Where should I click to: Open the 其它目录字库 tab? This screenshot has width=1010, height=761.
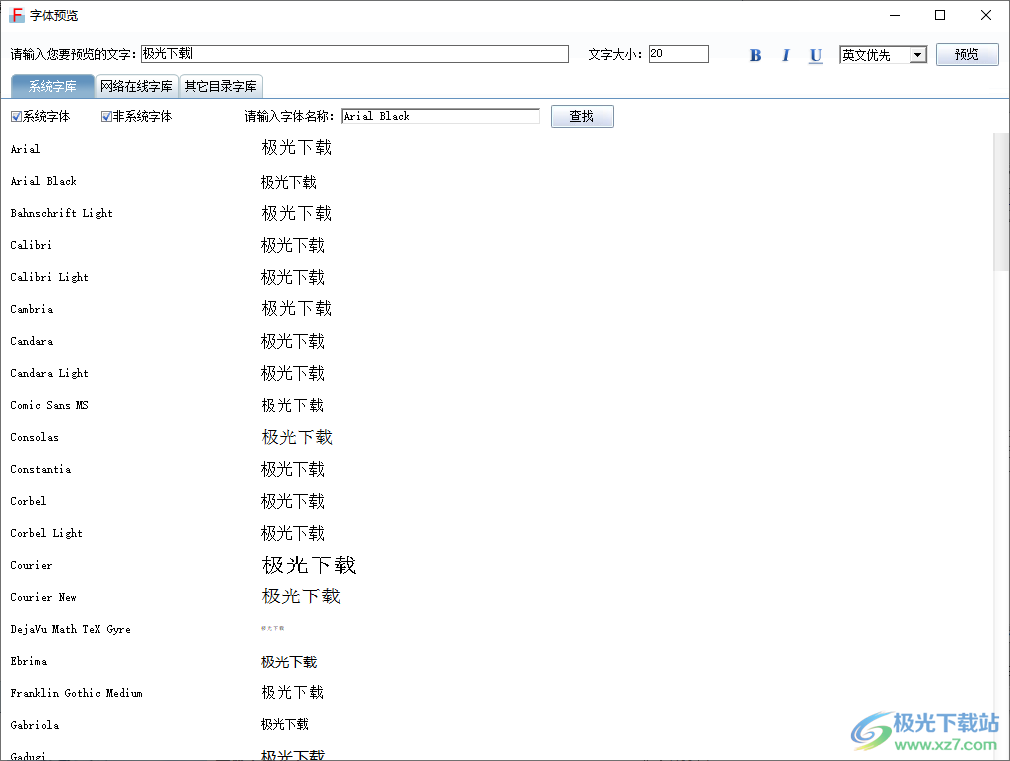[222, 86]
